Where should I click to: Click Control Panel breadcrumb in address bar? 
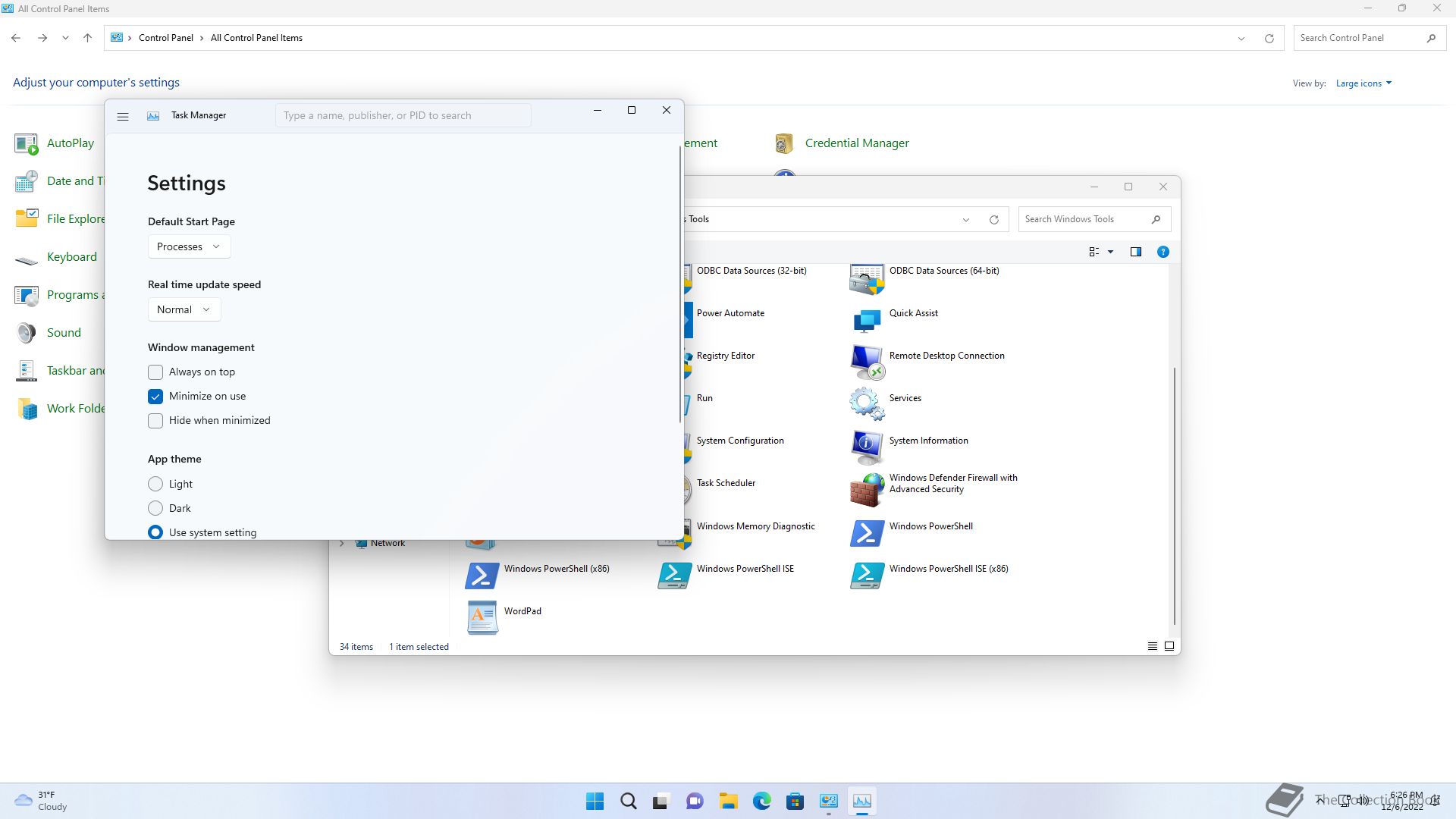coord(165,38)
